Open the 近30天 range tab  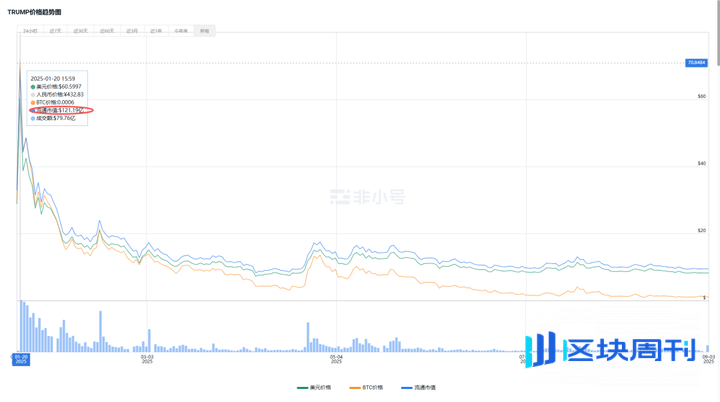pos(80,31)
